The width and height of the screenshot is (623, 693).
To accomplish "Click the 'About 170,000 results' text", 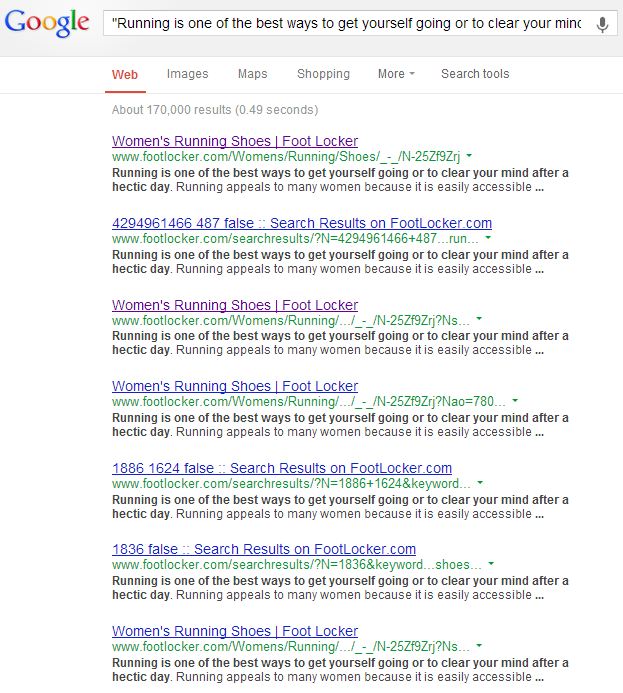I will [215, 110].
